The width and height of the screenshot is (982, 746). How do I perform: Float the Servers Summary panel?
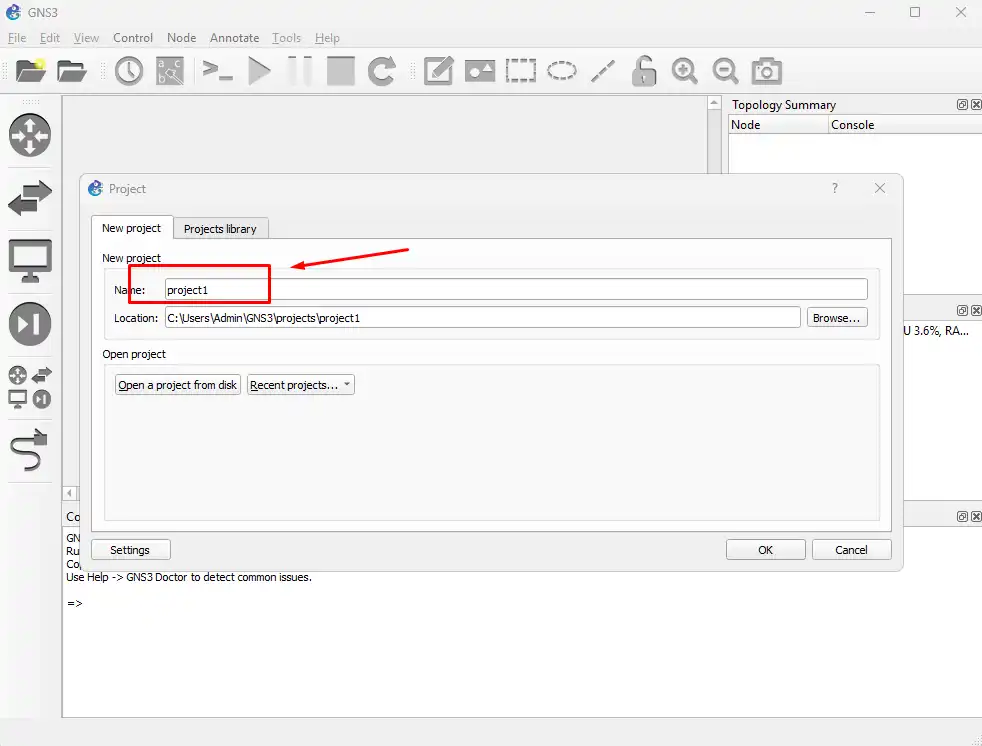pos(963,311)
